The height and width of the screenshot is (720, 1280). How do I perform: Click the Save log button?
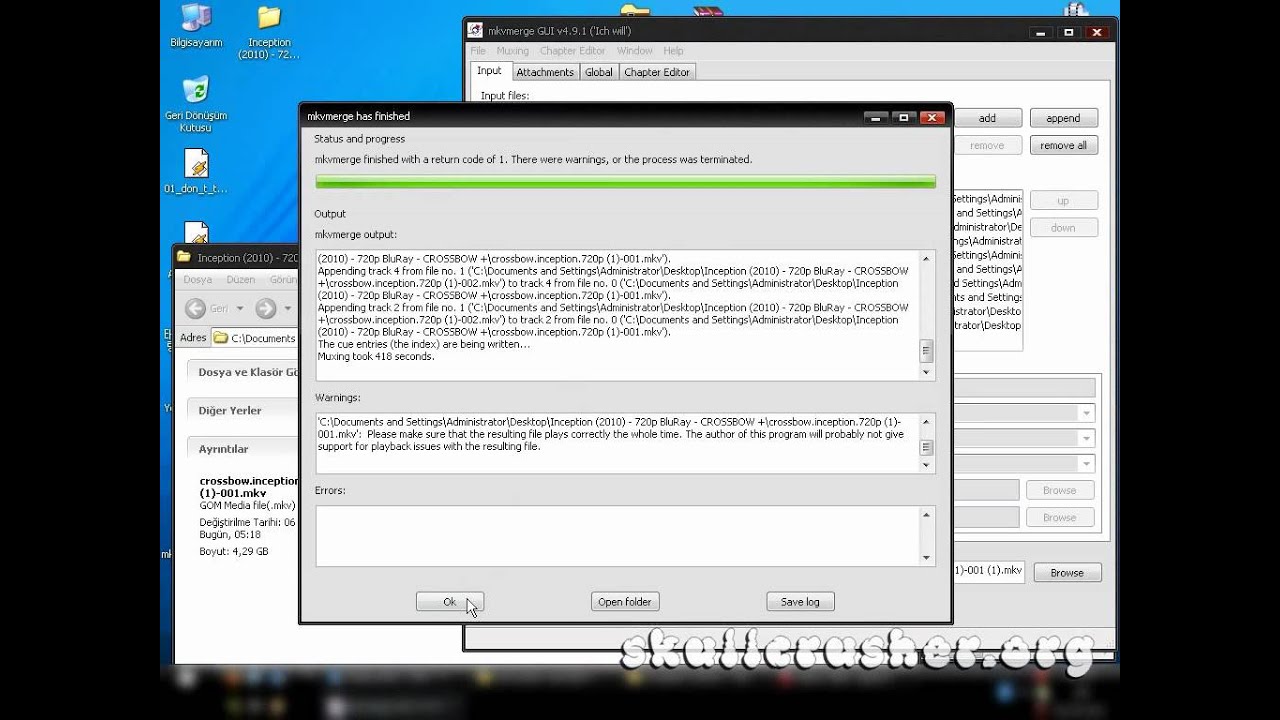tap(800, 602)
